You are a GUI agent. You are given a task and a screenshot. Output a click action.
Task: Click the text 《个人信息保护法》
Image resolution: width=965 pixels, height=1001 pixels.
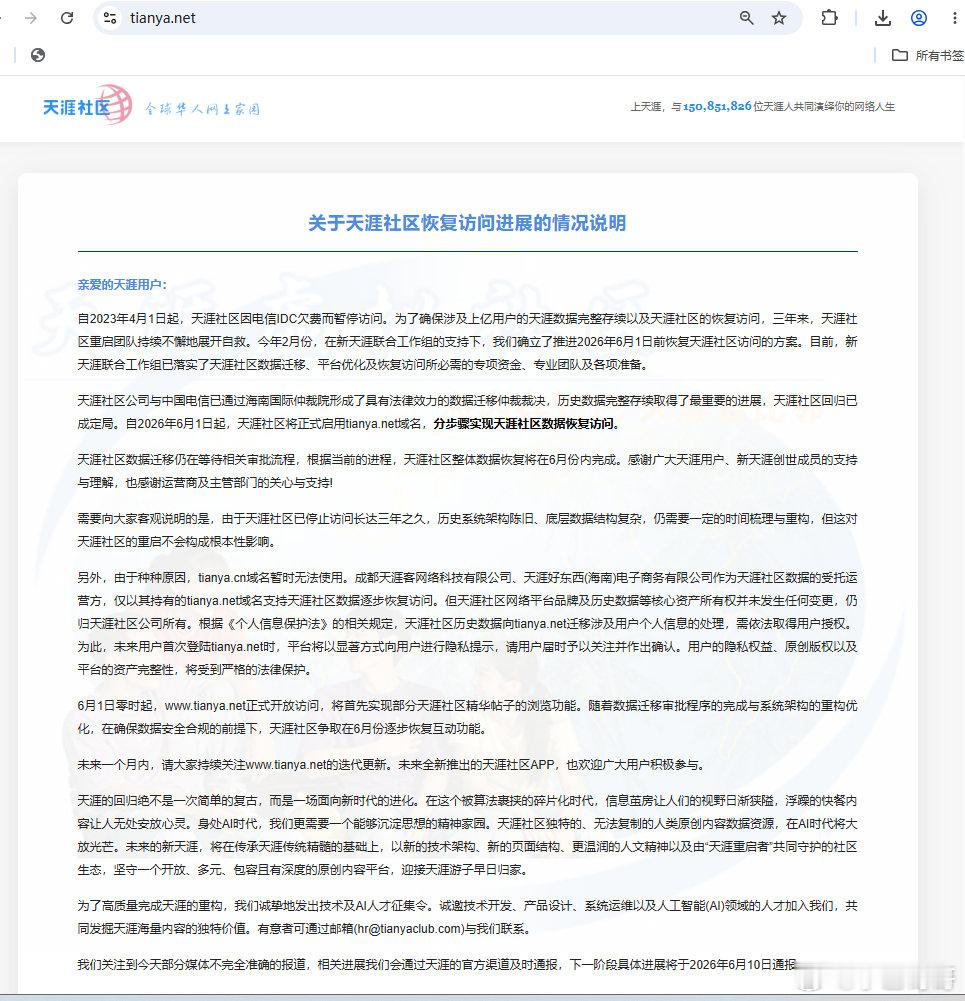278,624
